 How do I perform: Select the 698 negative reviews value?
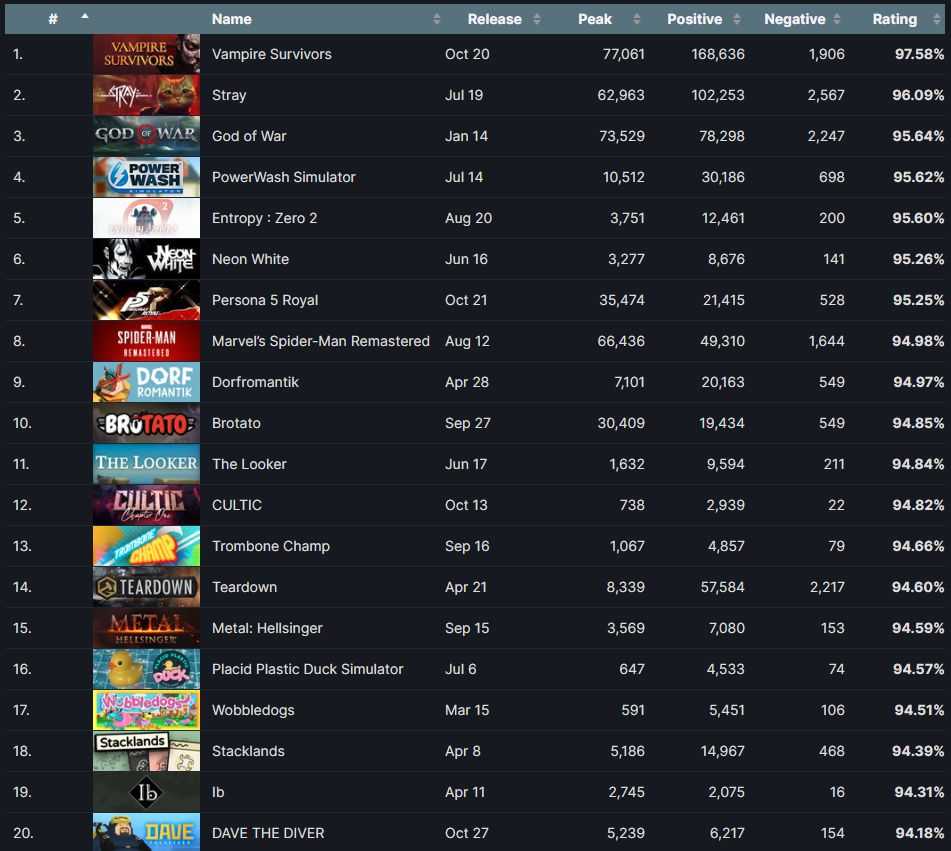pos(832,177)
